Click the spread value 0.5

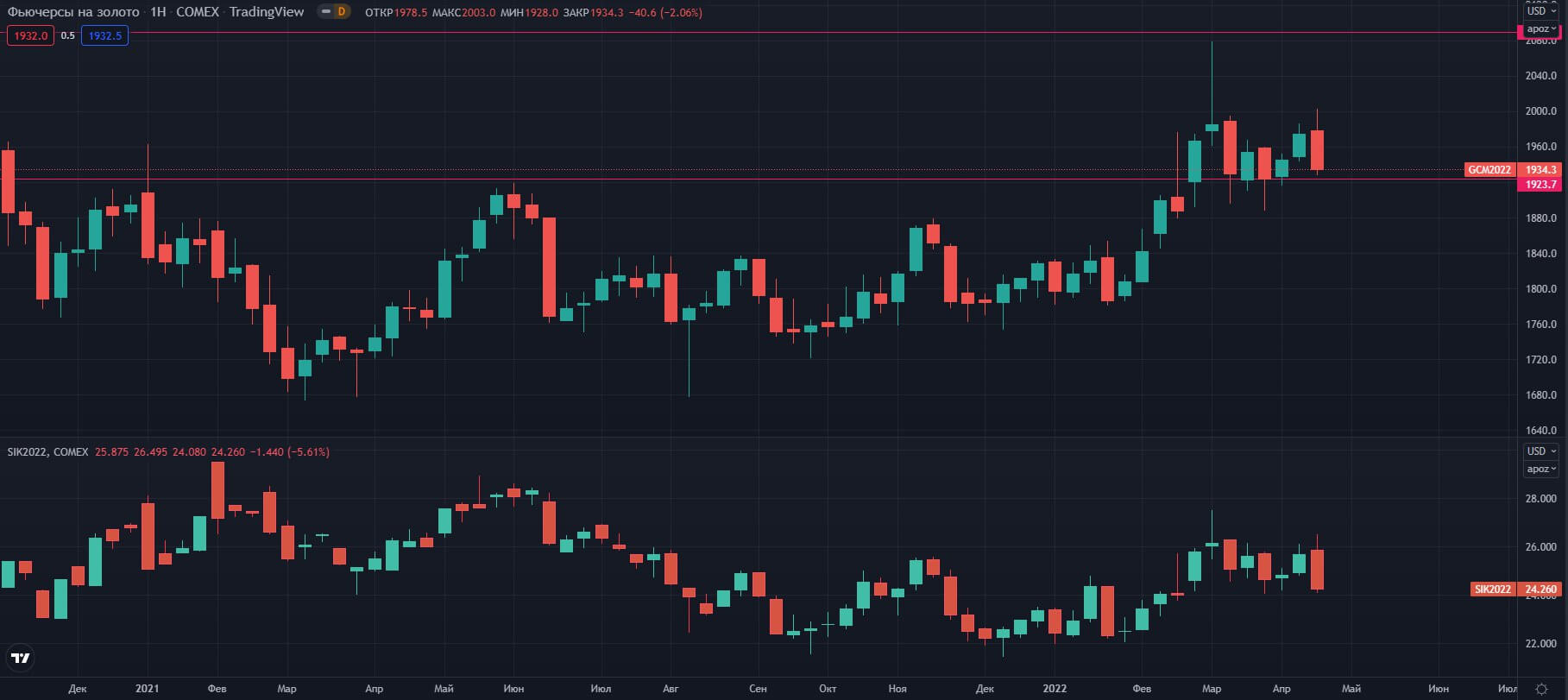[67, 35]
